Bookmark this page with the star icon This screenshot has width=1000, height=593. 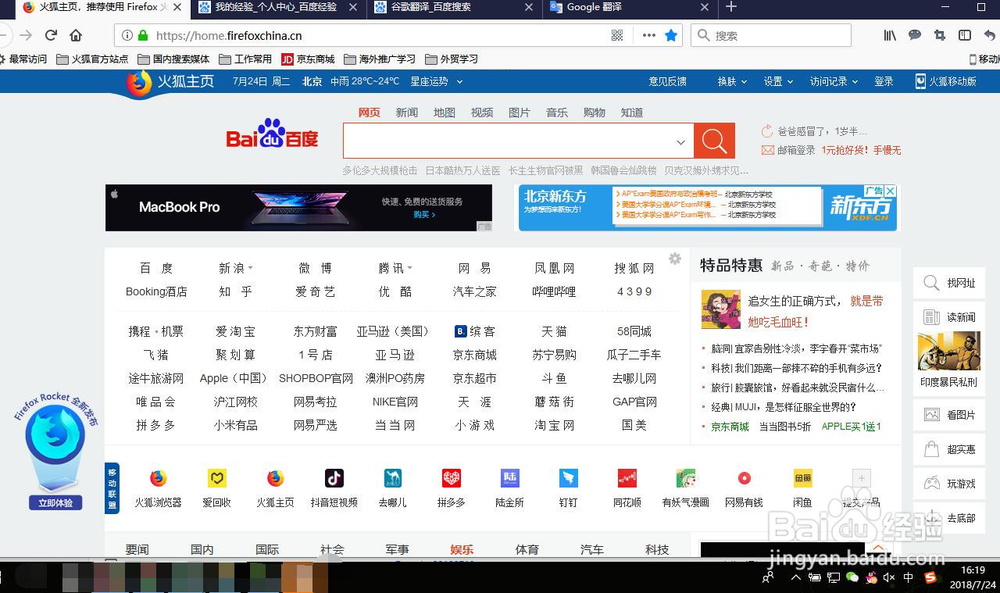(671, 36)
